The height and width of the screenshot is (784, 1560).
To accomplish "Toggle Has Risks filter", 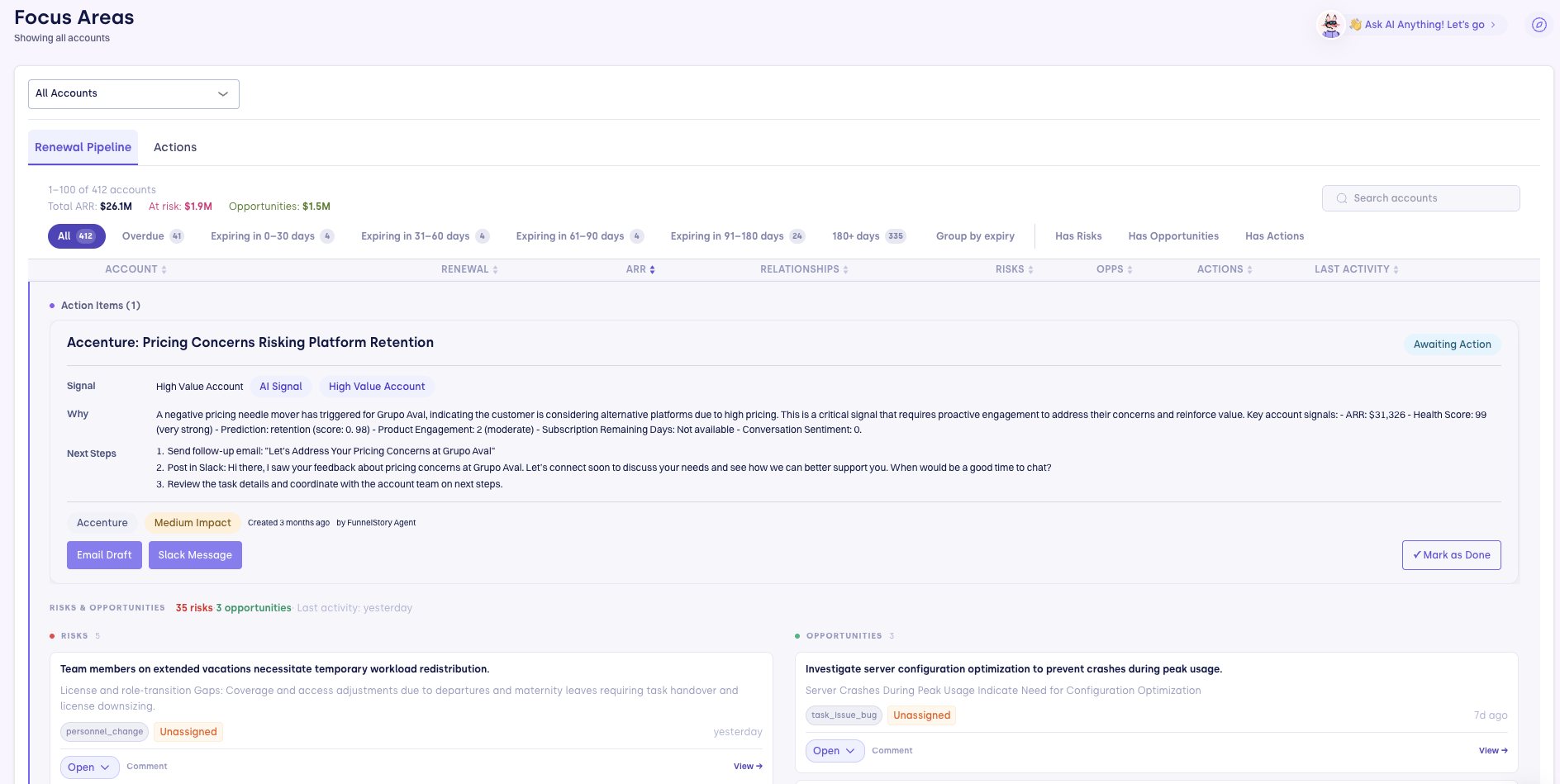I will pyautogui.click(x=1078, y=236).
